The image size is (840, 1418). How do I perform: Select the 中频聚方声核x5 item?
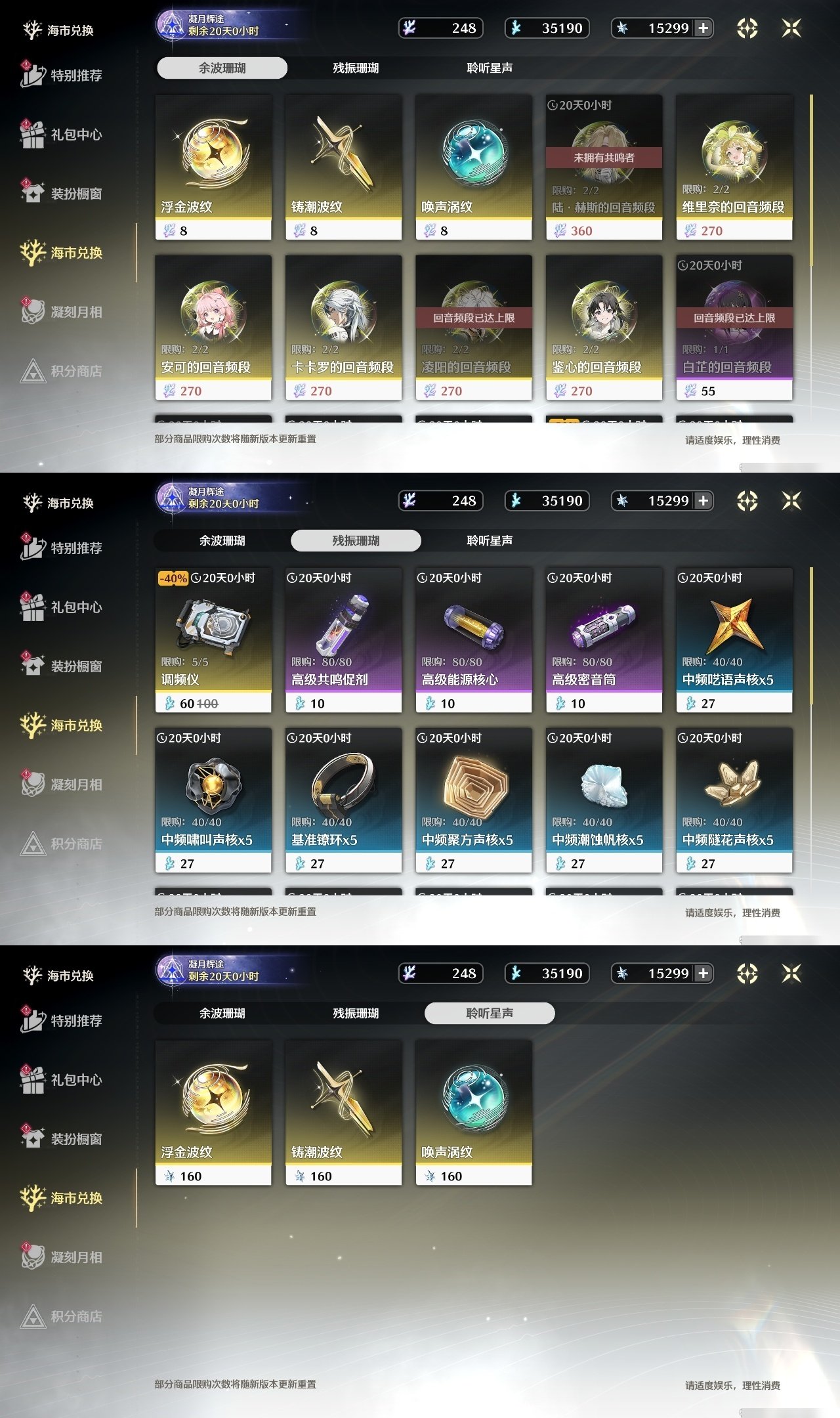tap(474, 800)
